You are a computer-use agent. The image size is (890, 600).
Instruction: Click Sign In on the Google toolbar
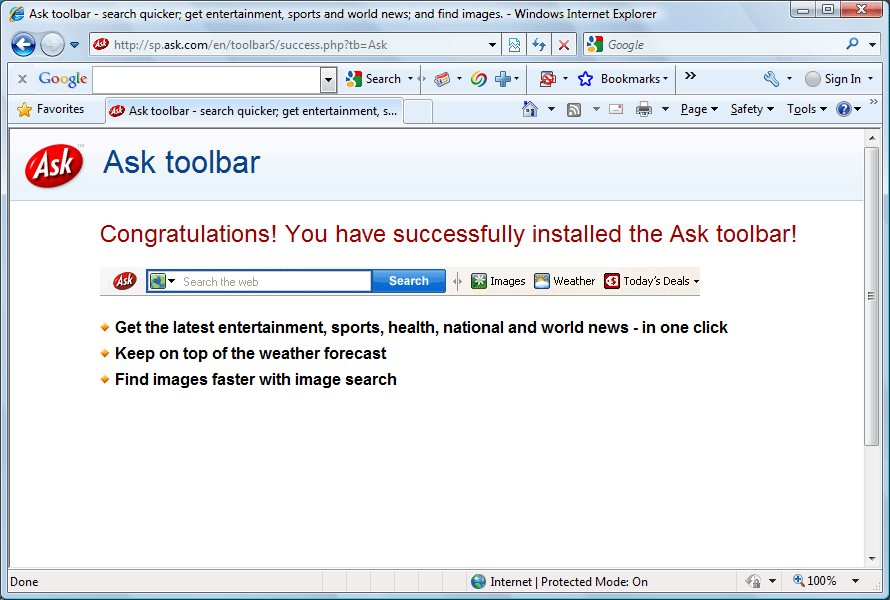coord(833,79)
